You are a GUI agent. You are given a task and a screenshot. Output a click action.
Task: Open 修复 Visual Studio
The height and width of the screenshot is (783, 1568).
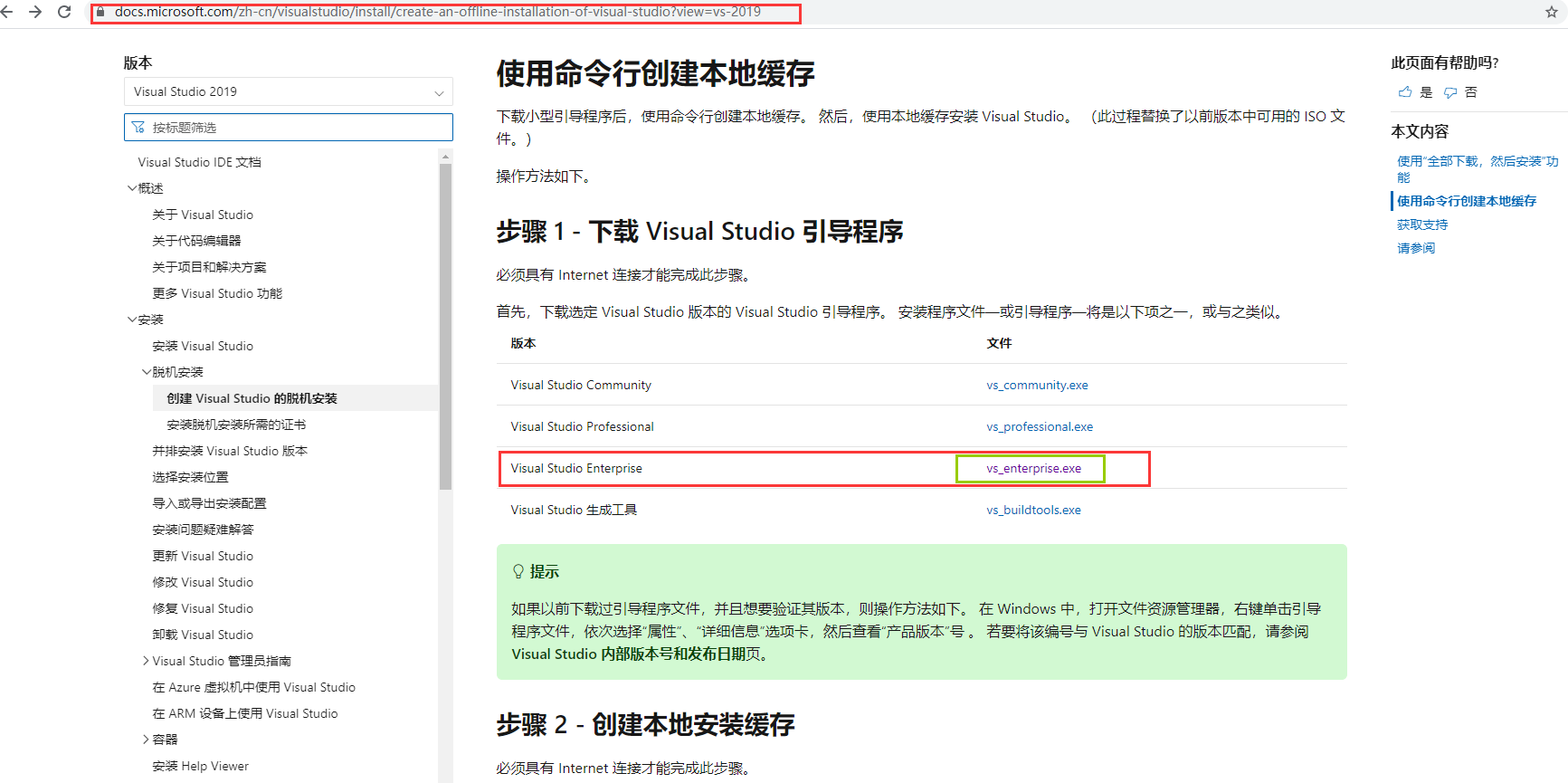(203, 608)
